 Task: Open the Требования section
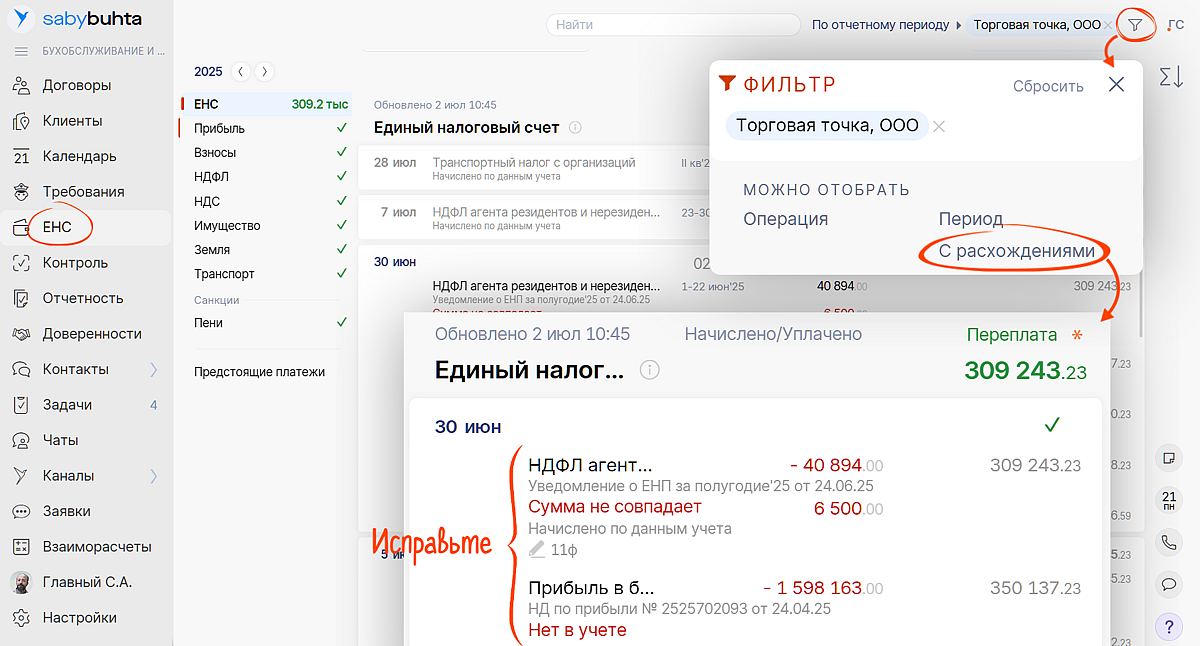pos(83,192)
